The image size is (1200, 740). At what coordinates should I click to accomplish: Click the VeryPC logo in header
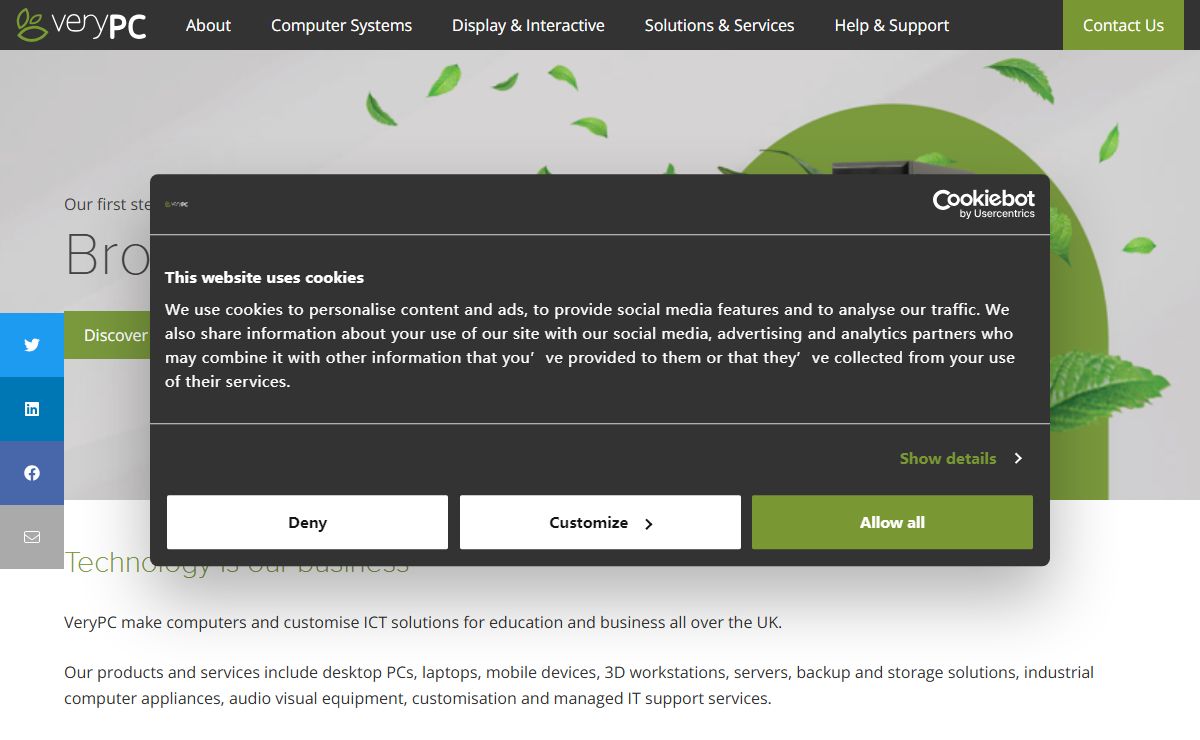82,25
